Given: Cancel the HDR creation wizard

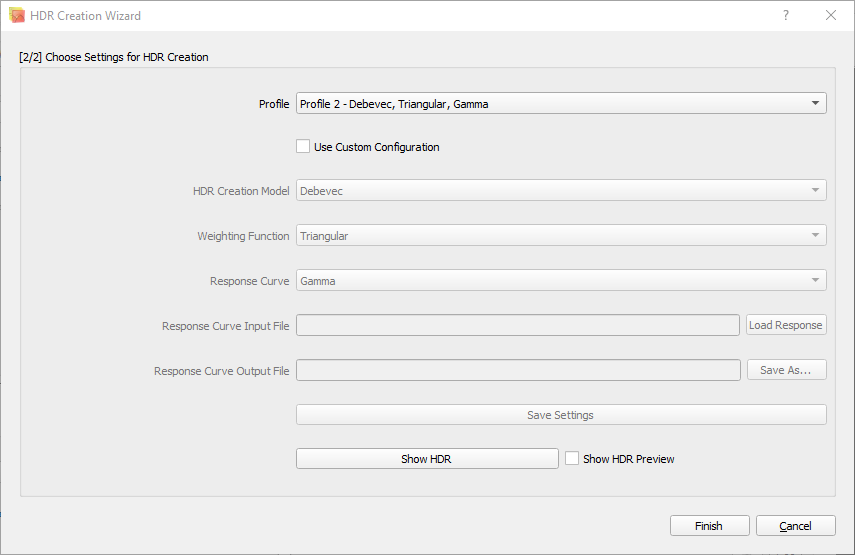Looking at the screenshot, I should point(796,526).
